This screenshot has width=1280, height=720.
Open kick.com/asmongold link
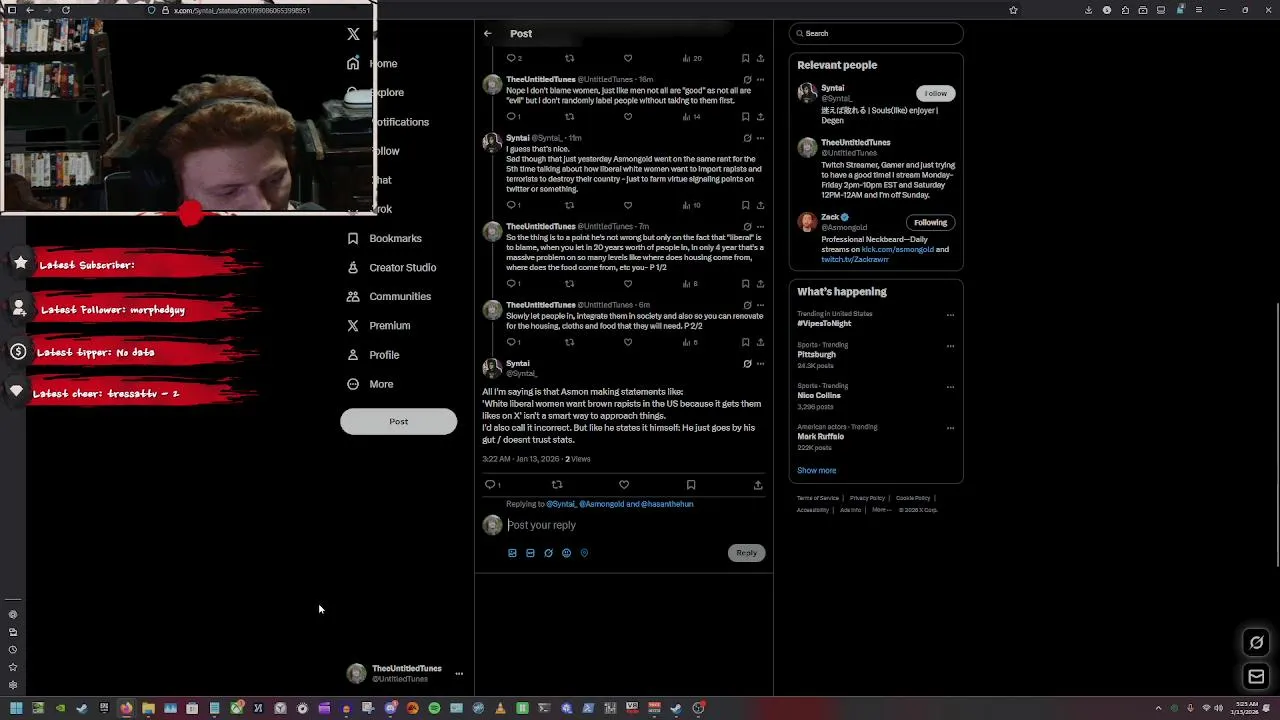click(897, 250)
